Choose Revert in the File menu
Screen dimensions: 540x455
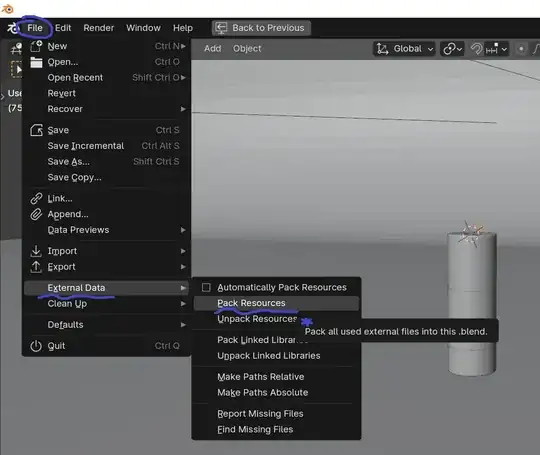point(107,93)
